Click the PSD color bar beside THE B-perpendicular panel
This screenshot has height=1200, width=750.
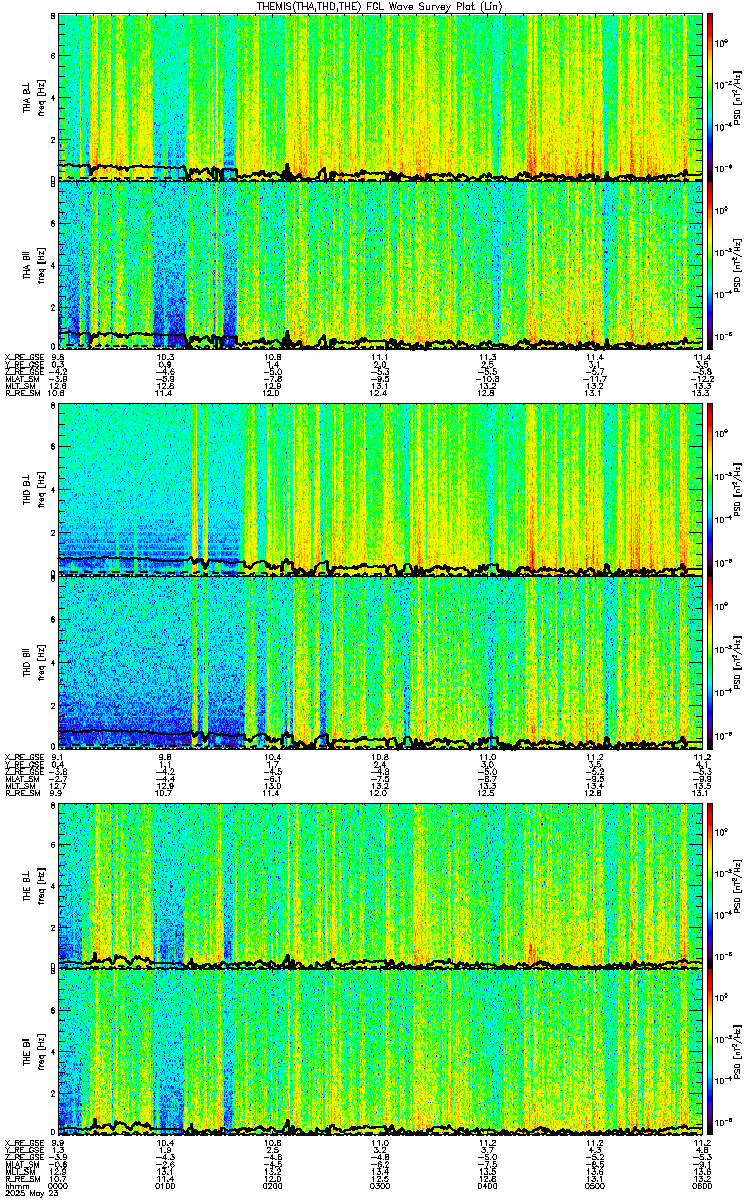point(710,885)
